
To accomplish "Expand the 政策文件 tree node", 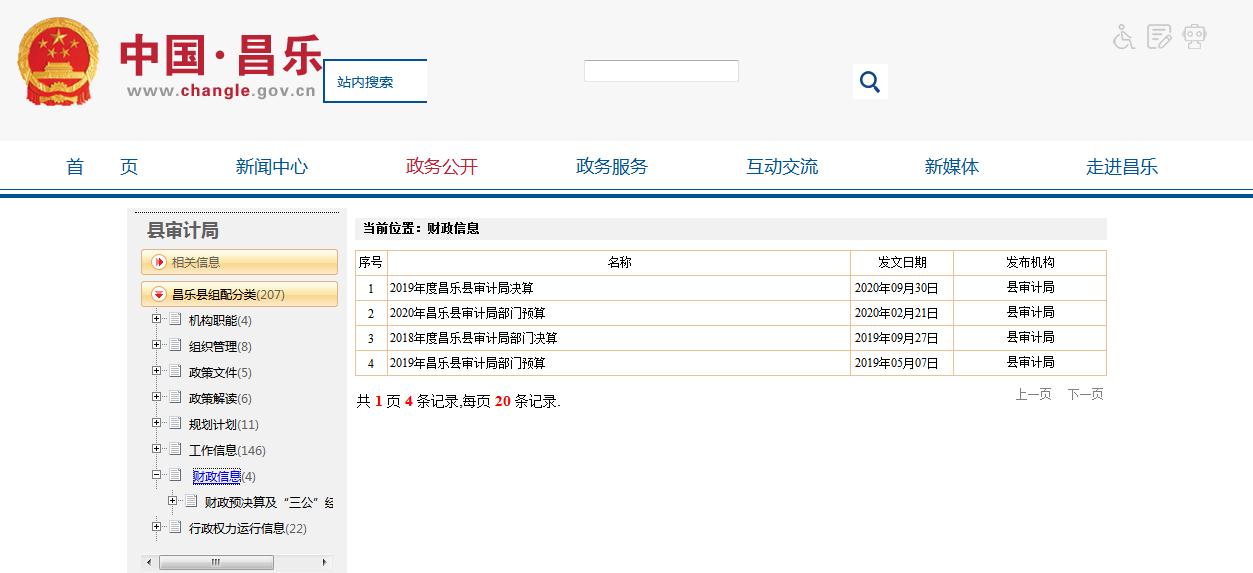I will pos(156,371).
